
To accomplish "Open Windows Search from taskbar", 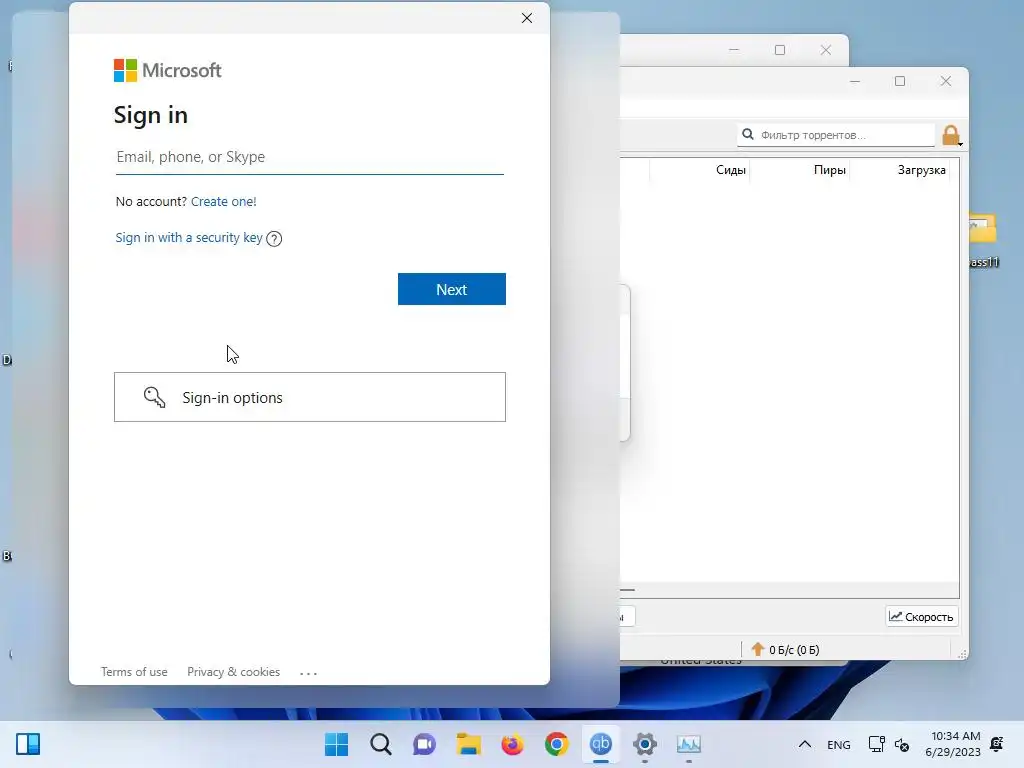I will click(x=381, y=744).
